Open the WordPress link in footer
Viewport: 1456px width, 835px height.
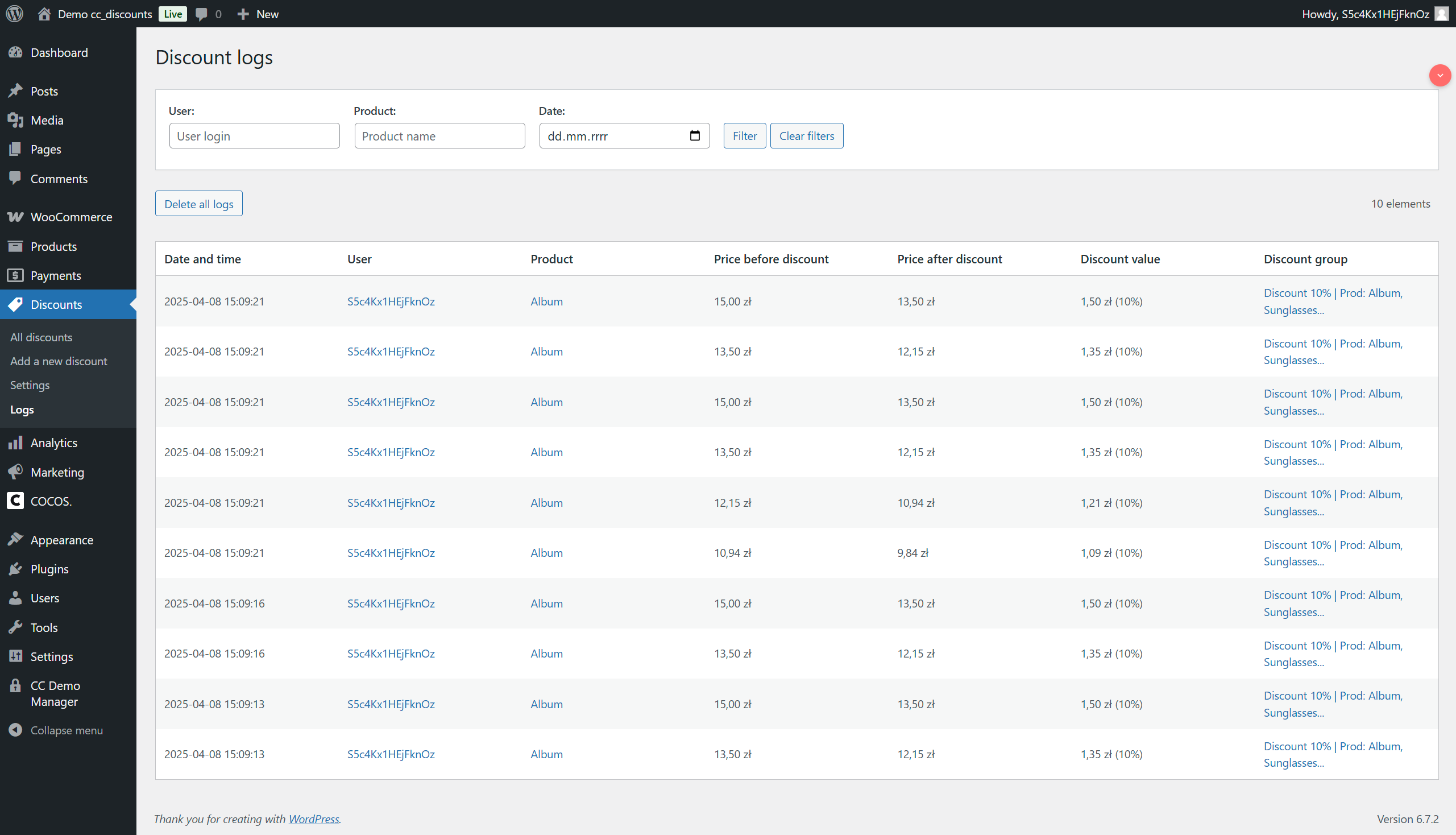click(314, 819)
